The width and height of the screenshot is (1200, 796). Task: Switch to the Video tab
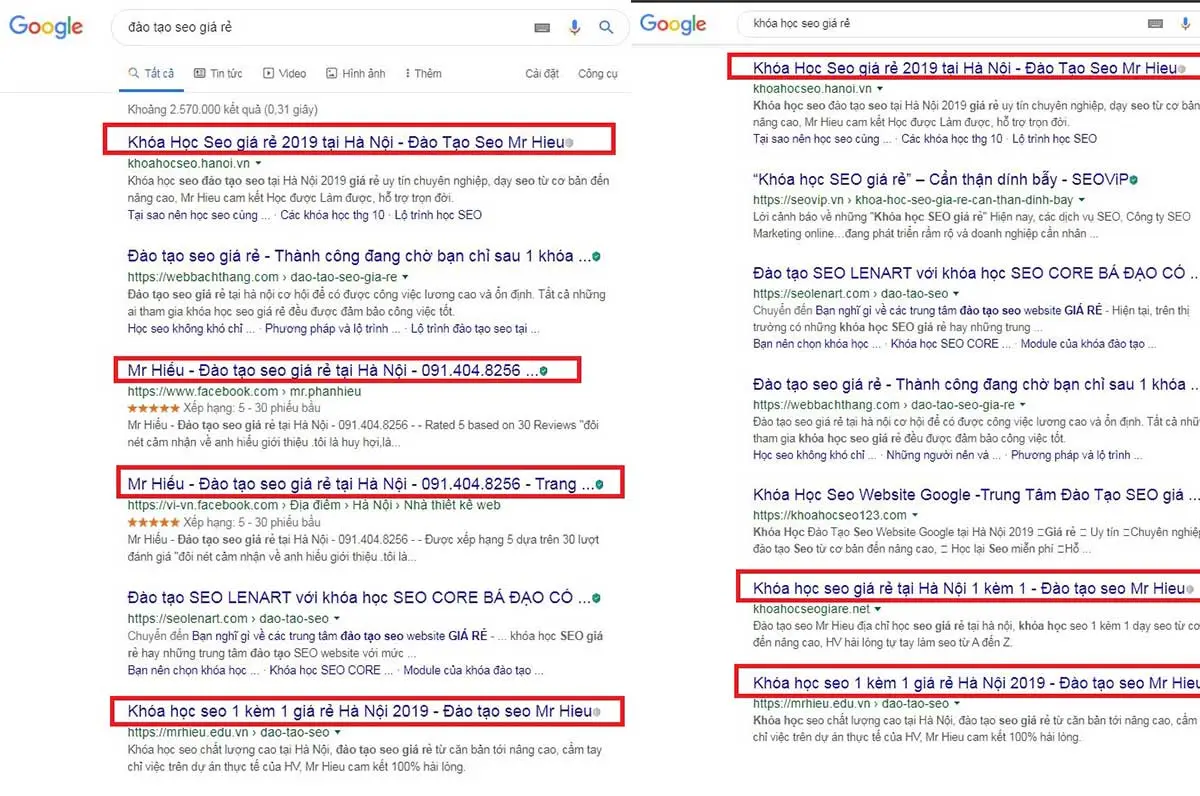pyautogui.click(x=285, y=73)
